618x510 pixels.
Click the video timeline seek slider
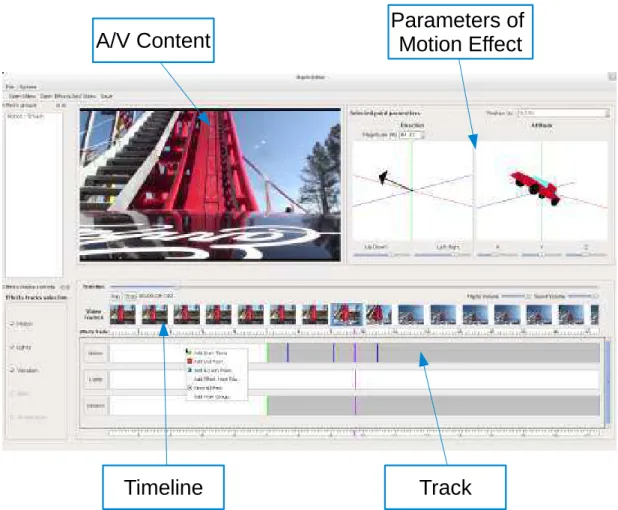[x=354, y=287]
